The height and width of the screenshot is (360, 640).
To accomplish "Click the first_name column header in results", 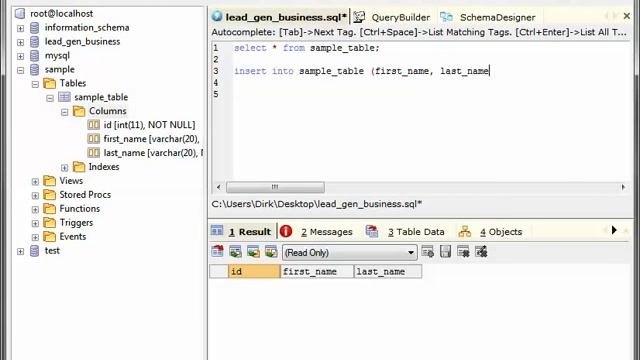I will point(317,271).
